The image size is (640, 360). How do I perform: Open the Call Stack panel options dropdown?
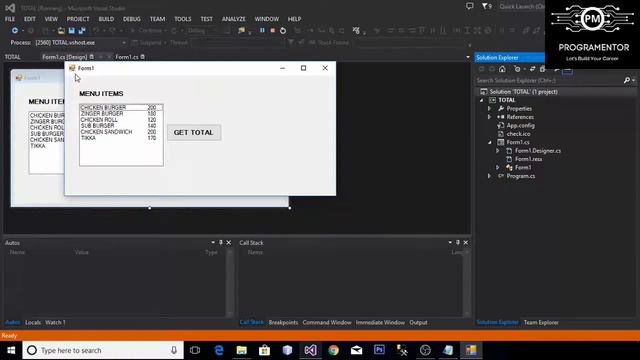[x=450, y=242]
